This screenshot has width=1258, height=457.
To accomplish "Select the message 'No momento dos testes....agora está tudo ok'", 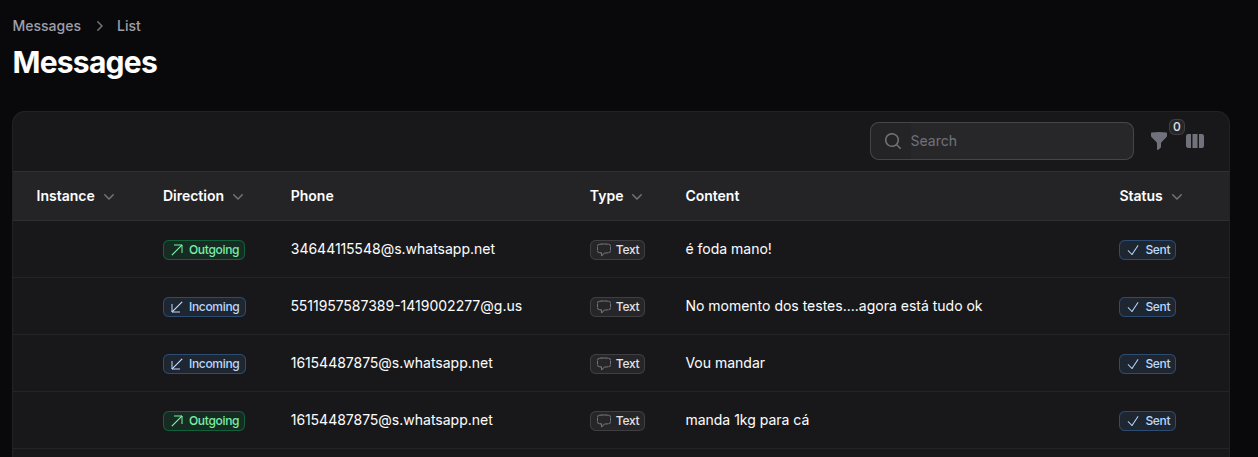I will (x=833, y=307).
